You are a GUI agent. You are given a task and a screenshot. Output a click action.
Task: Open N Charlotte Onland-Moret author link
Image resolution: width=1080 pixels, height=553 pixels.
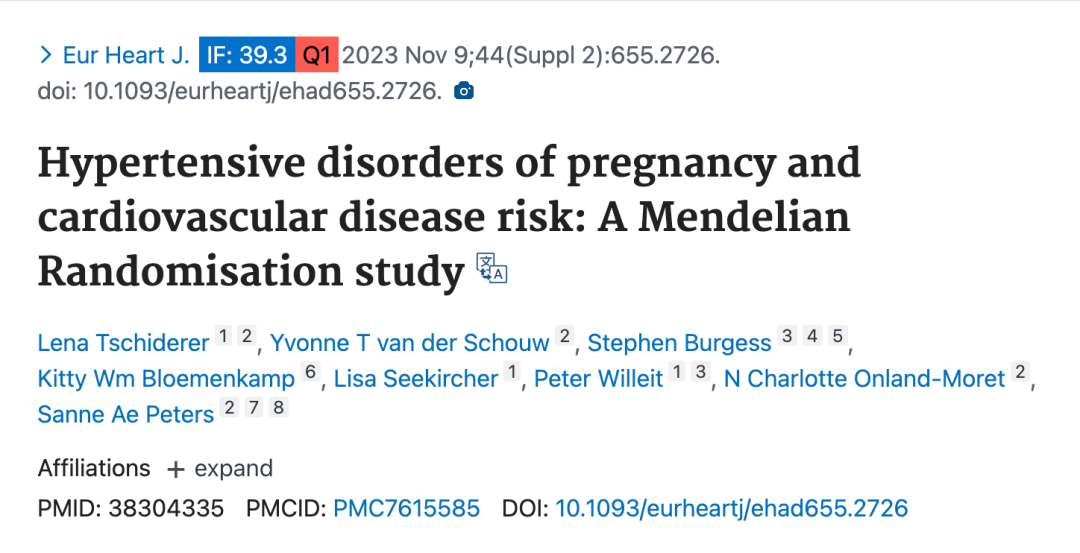864,379
